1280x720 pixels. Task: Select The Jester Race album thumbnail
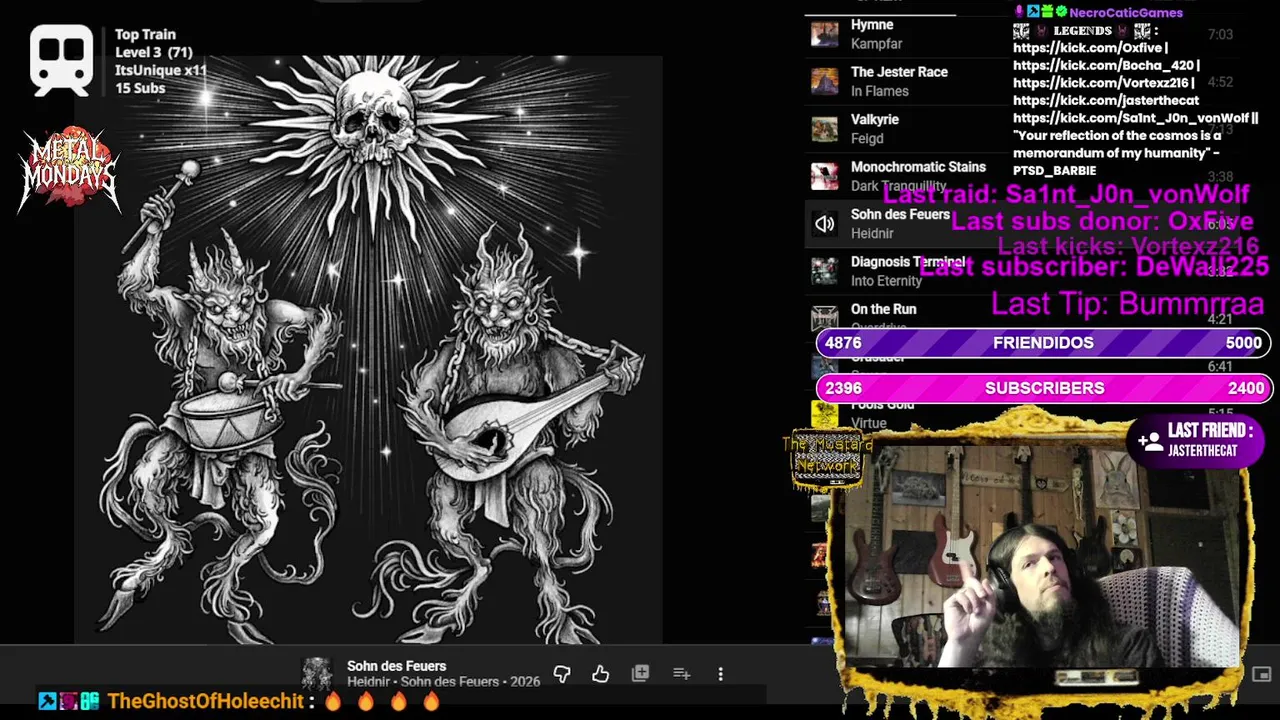coord(824,81)
